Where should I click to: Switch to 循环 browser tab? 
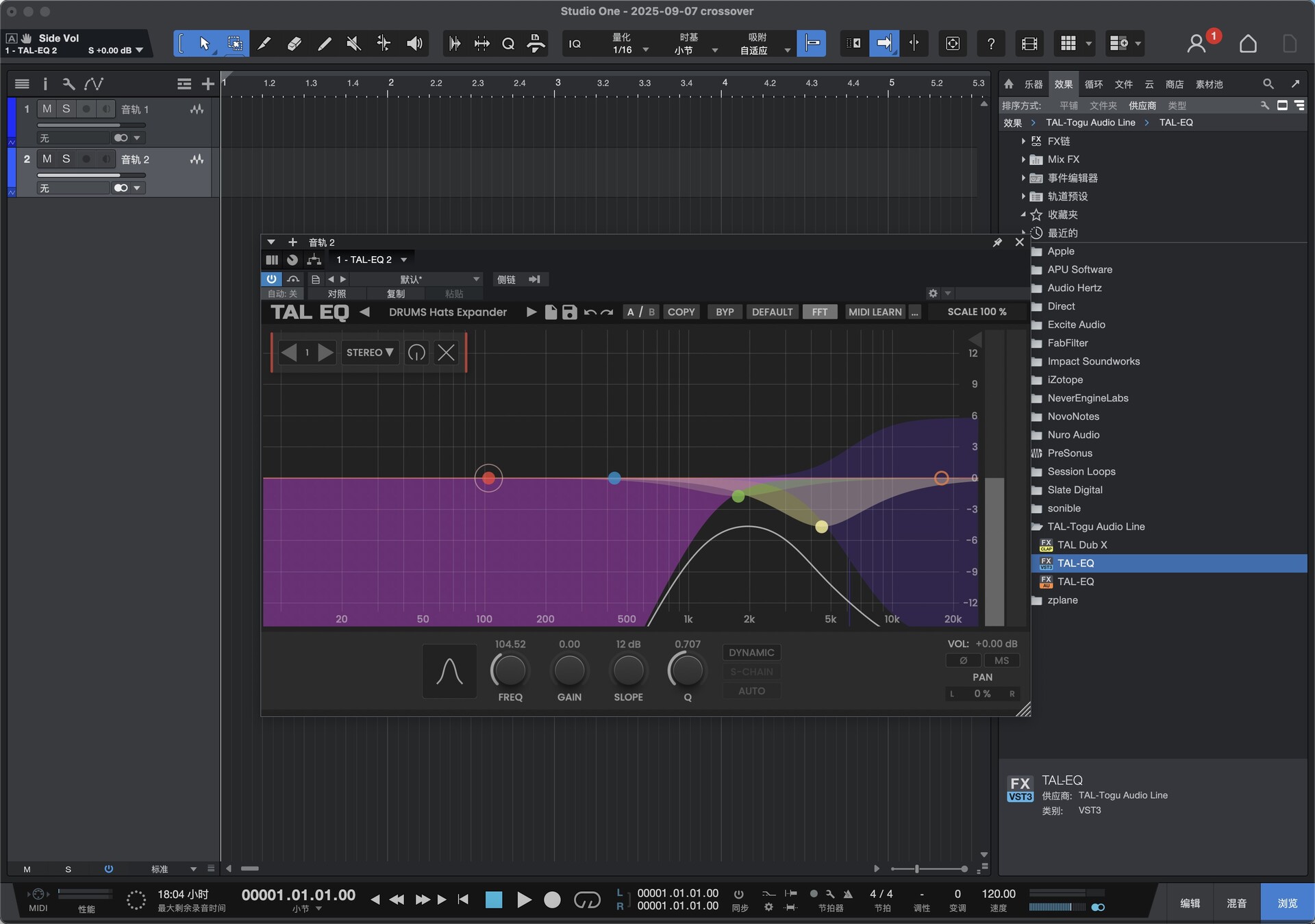pyautogui.click(x=1094, y=84)
